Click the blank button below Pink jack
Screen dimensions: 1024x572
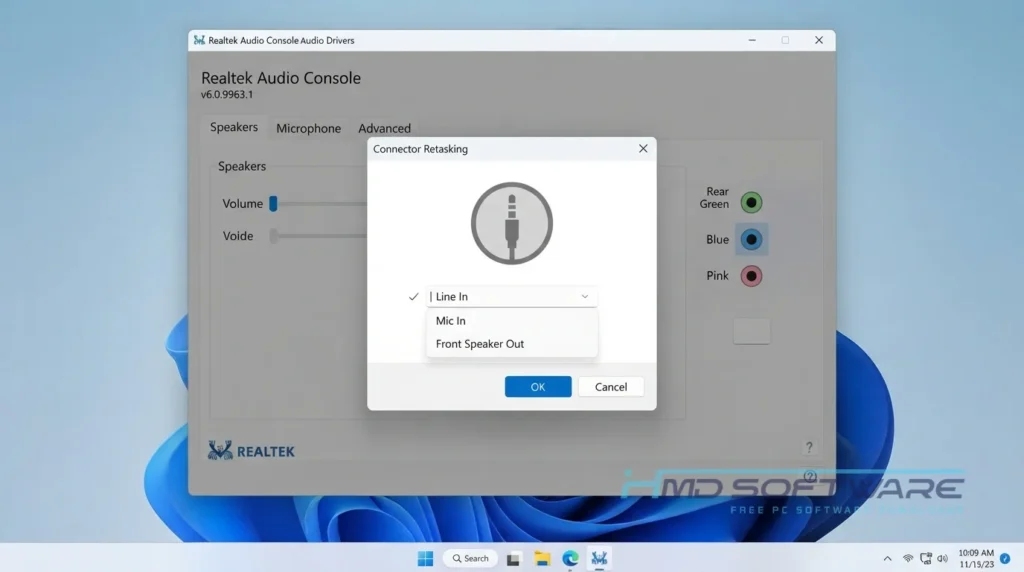[x=751, y=331]
